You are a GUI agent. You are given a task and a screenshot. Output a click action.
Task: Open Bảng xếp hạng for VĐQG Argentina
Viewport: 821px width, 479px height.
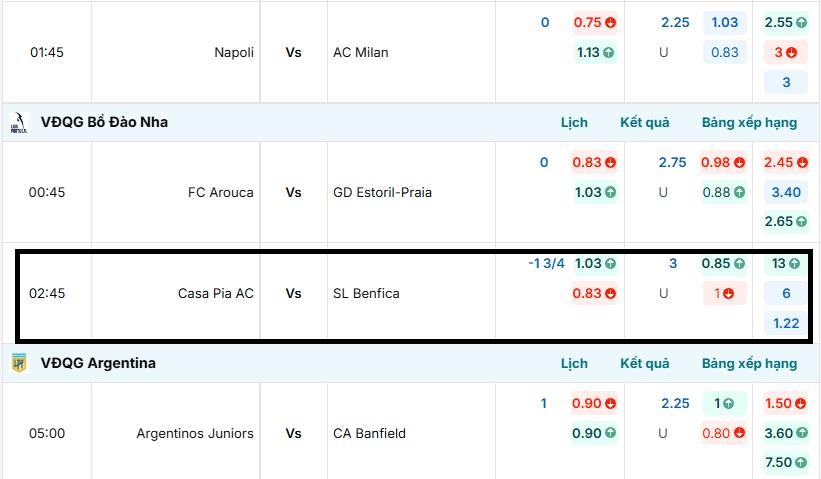coord(749,363)
